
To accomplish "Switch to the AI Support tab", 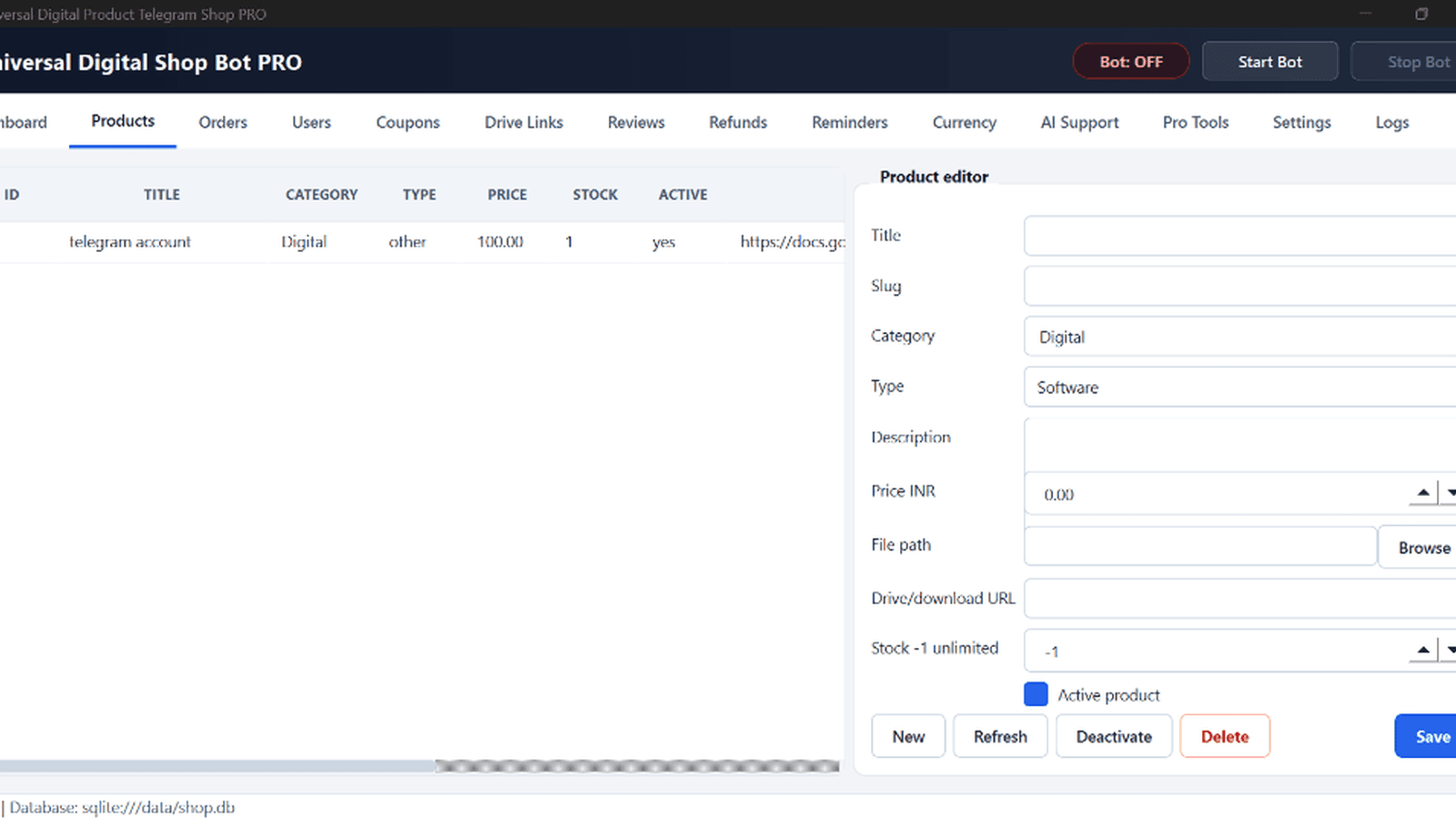I will click(1080, 122).
